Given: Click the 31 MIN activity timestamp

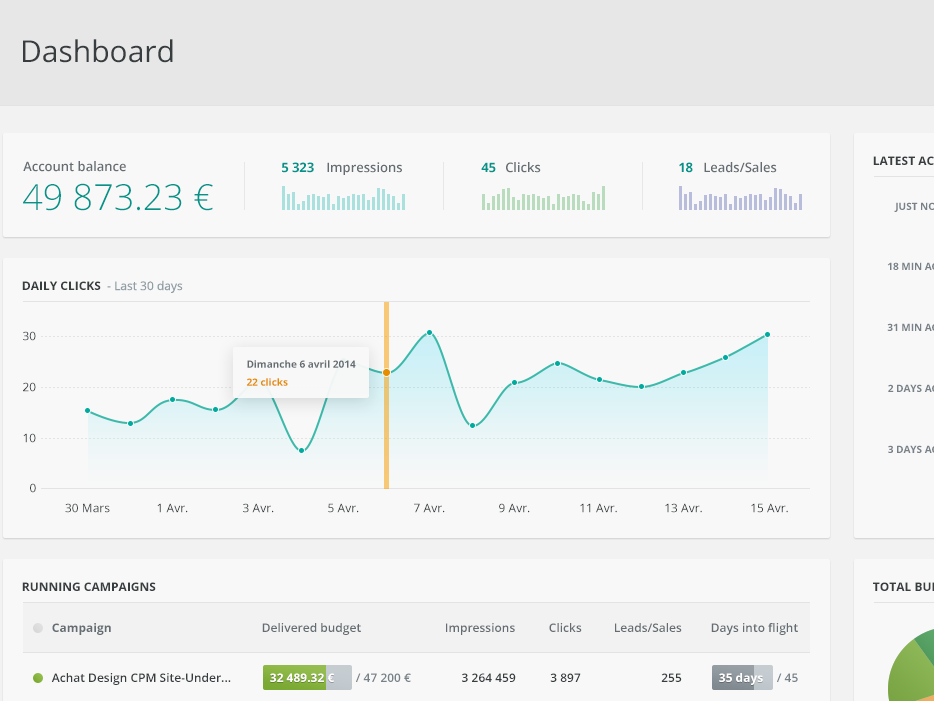Looking at the screenshot, I should pyautogui.click(x=910, y=328).
